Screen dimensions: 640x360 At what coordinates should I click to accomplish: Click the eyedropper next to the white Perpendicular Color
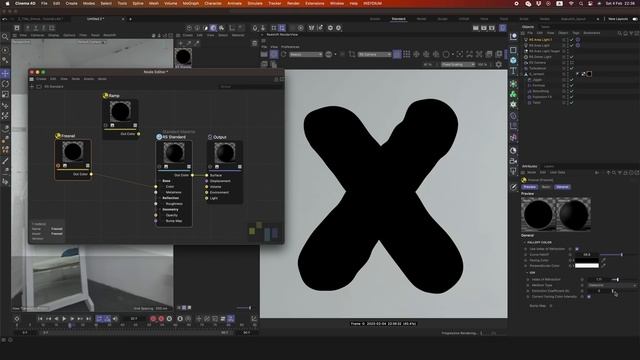click(604, 266)
